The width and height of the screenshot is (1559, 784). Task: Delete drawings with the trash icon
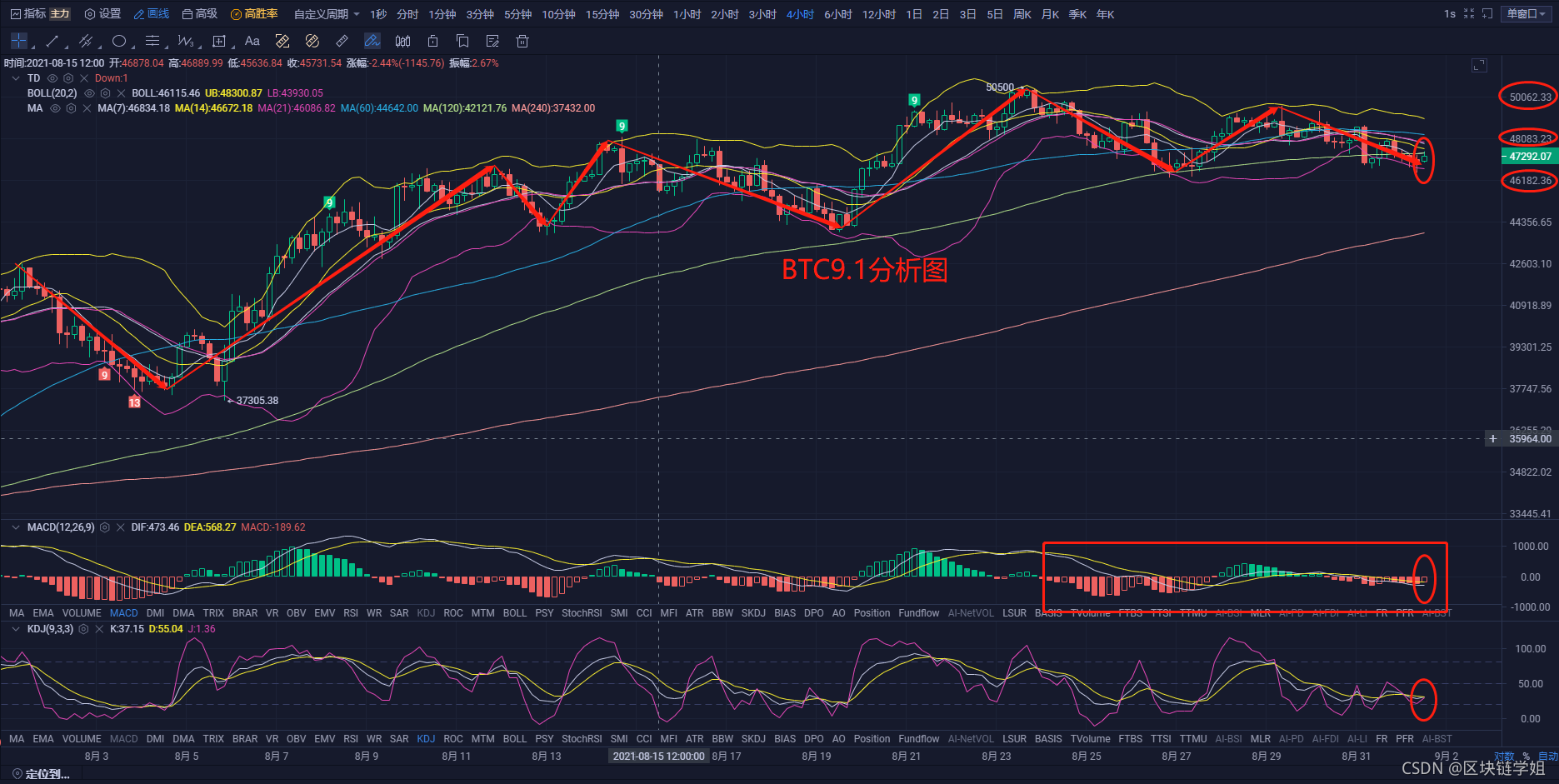pyautogui.click(x=522, y=41)
